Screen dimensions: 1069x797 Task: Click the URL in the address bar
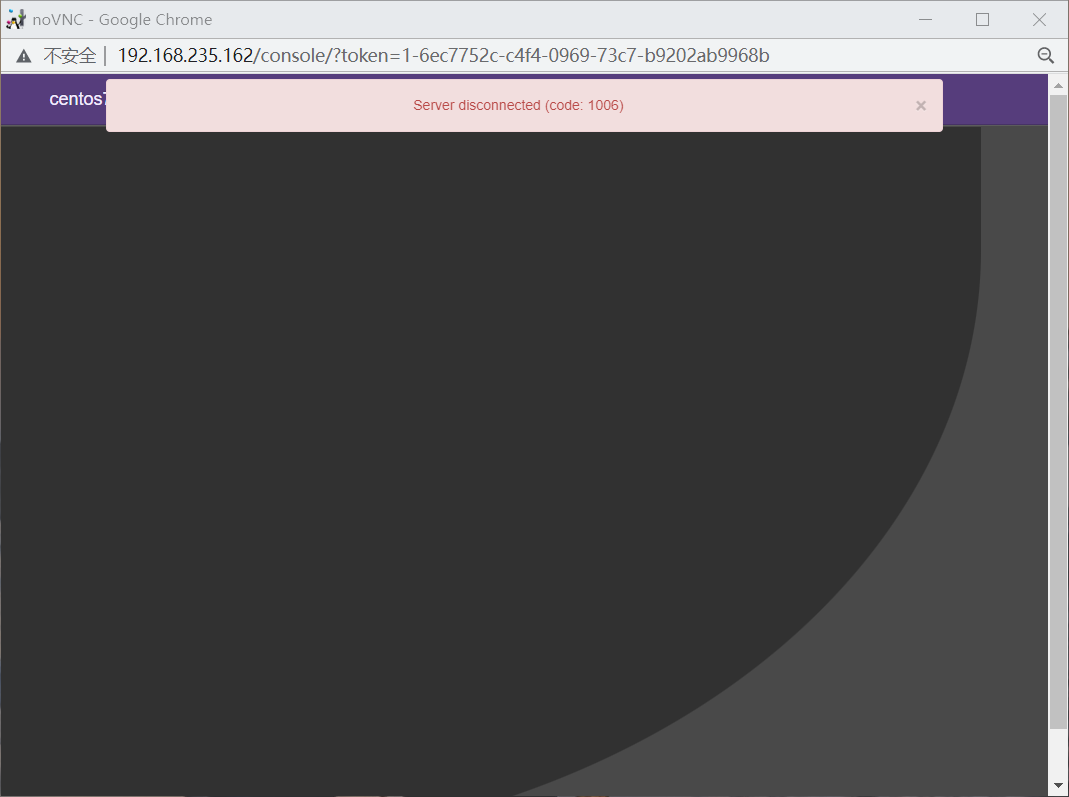443,55
